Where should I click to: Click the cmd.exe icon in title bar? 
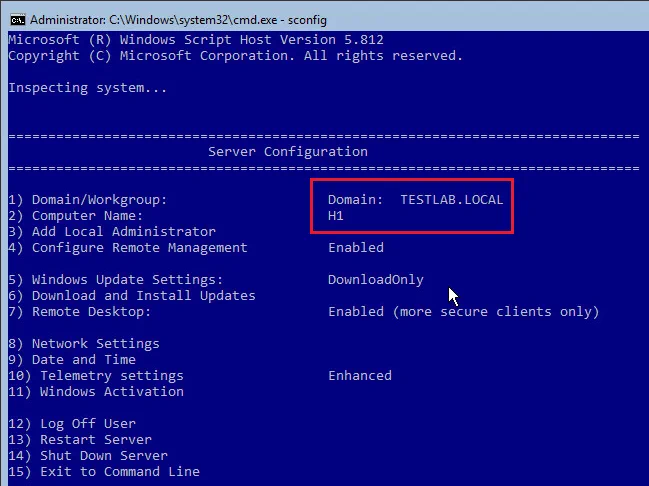coord(18,20)
